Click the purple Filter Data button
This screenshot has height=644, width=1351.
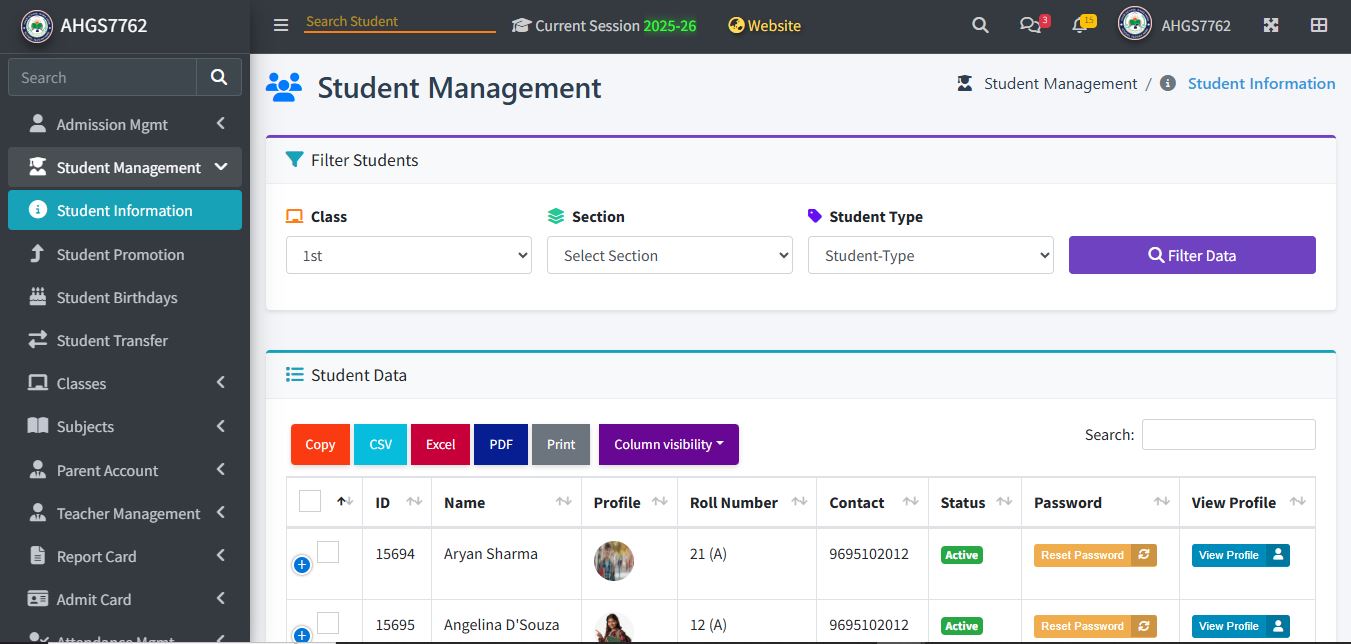[x=1191, y=255]
